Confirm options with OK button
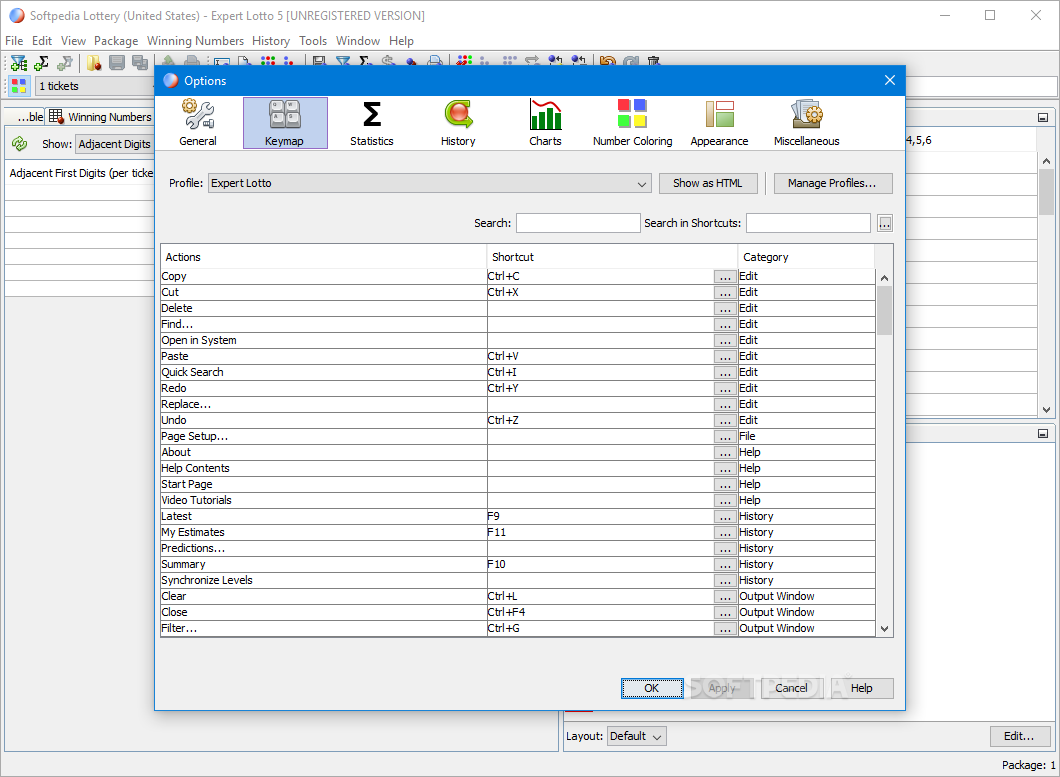This screenshot has width=1060, height=777. click(652, 688)
